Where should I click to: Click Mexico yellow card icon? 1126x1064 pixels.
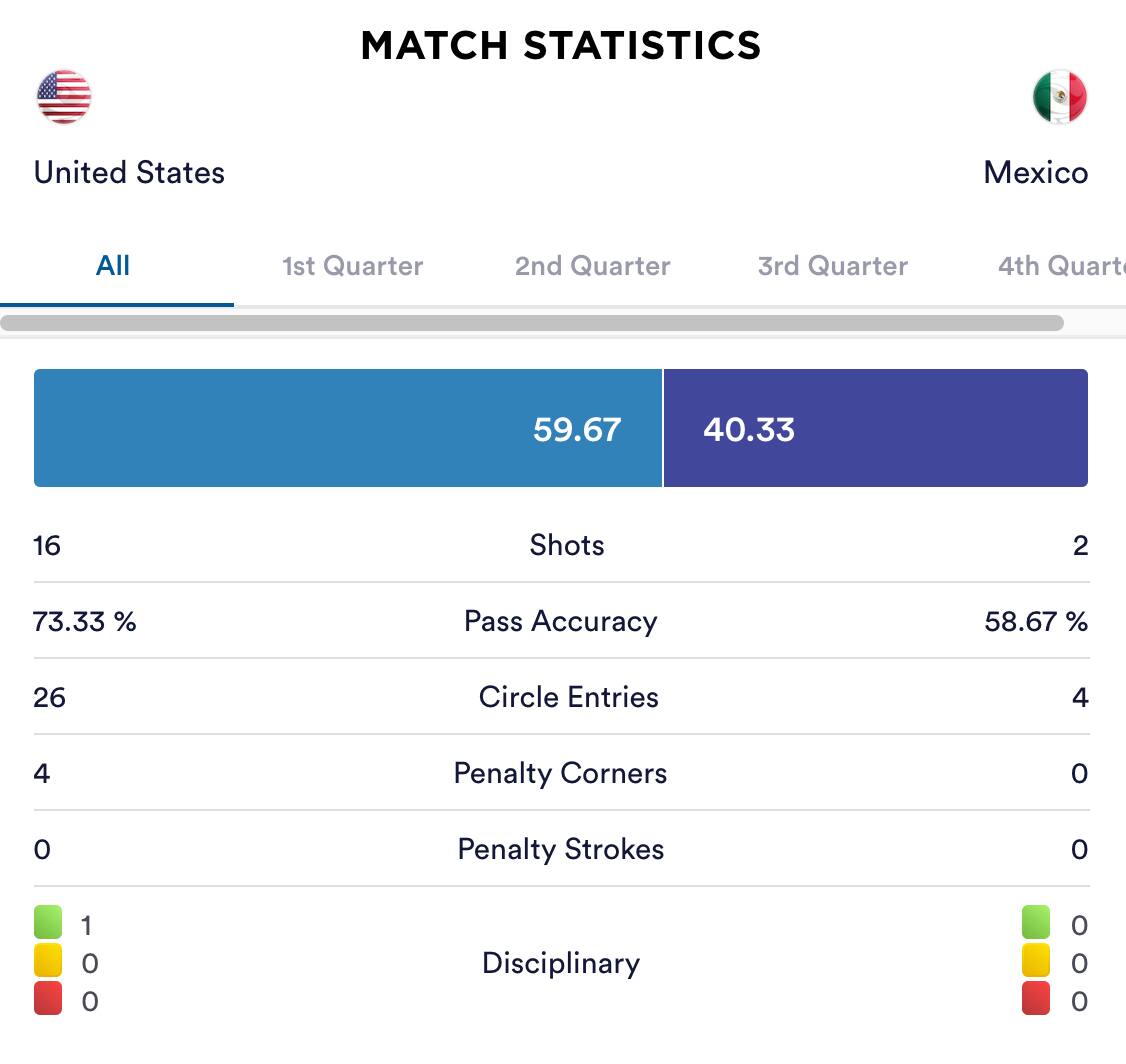click(x=1036, y=962)
